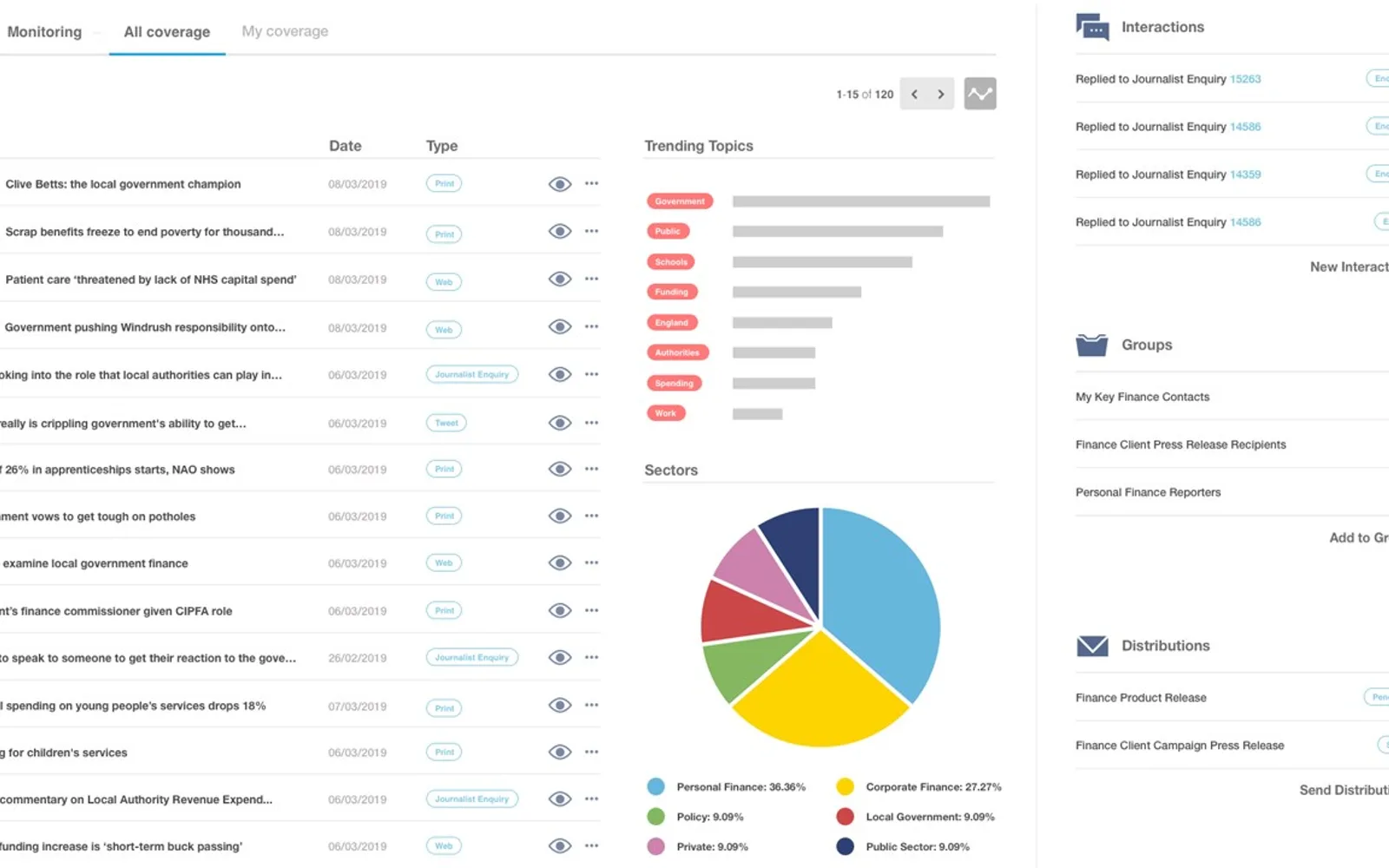Open more options for potholes article row
The image size is (1389, 868).
592,516
